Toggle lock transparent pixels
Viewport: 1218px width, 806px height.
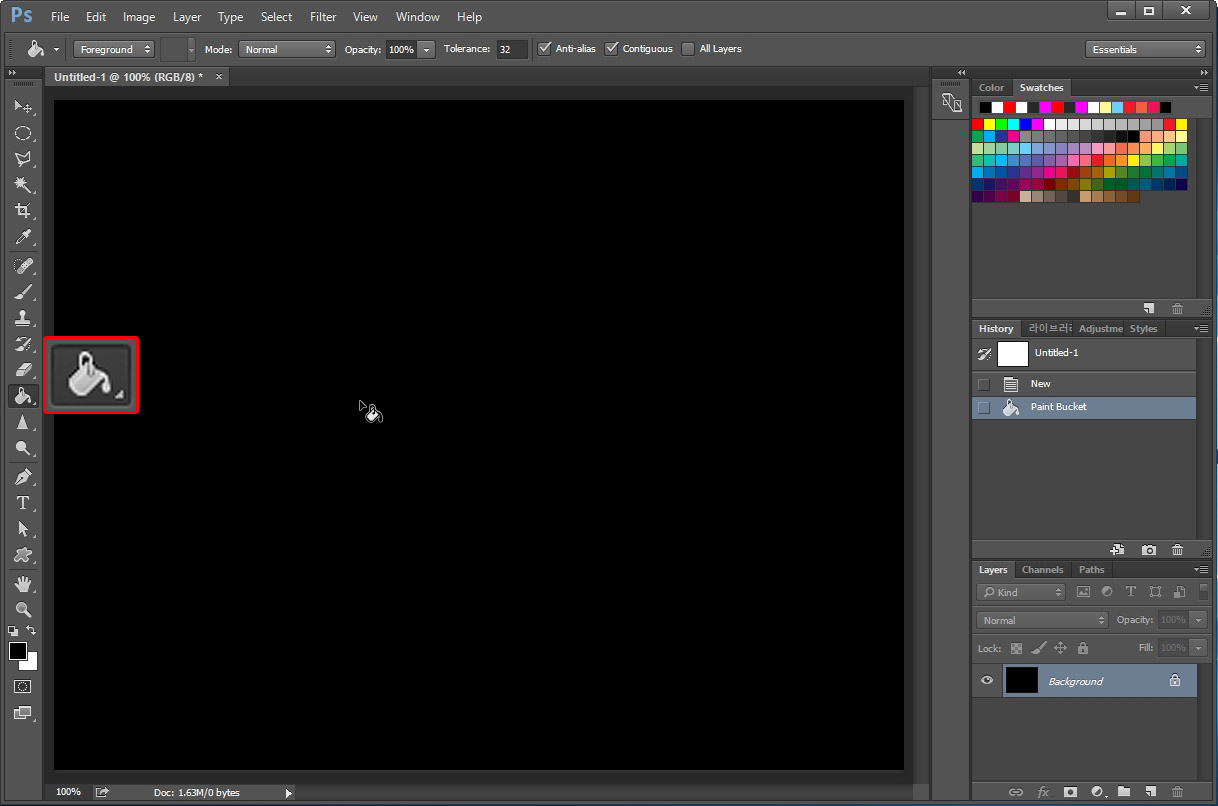click(1016, 648)
